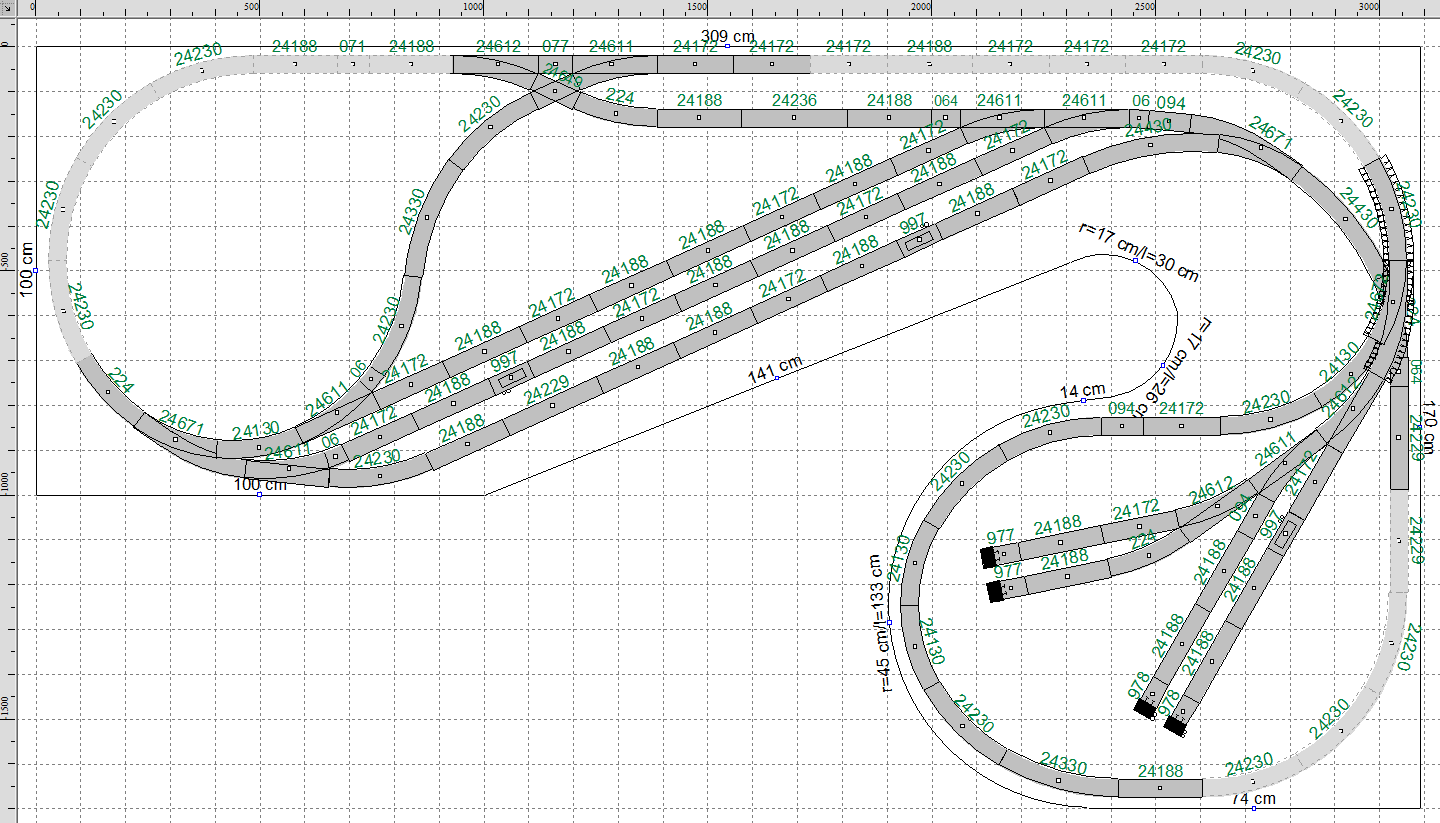Click the 14 cm dimension label
This screenshot has height=823, width=1440.
(1082, 391)
